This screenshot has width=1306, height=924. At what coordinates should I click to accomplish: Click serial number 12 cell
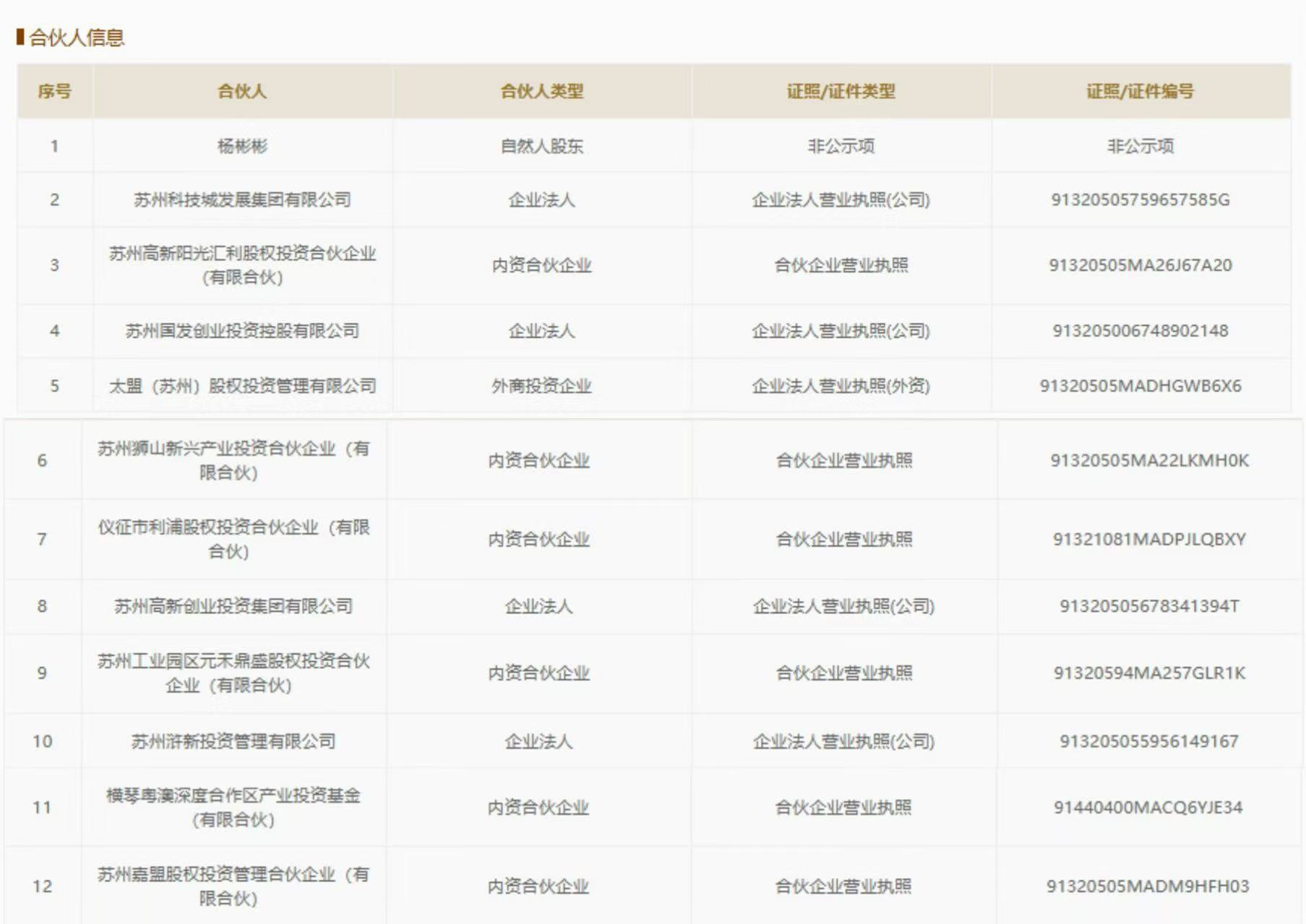(x=43, y=886)
